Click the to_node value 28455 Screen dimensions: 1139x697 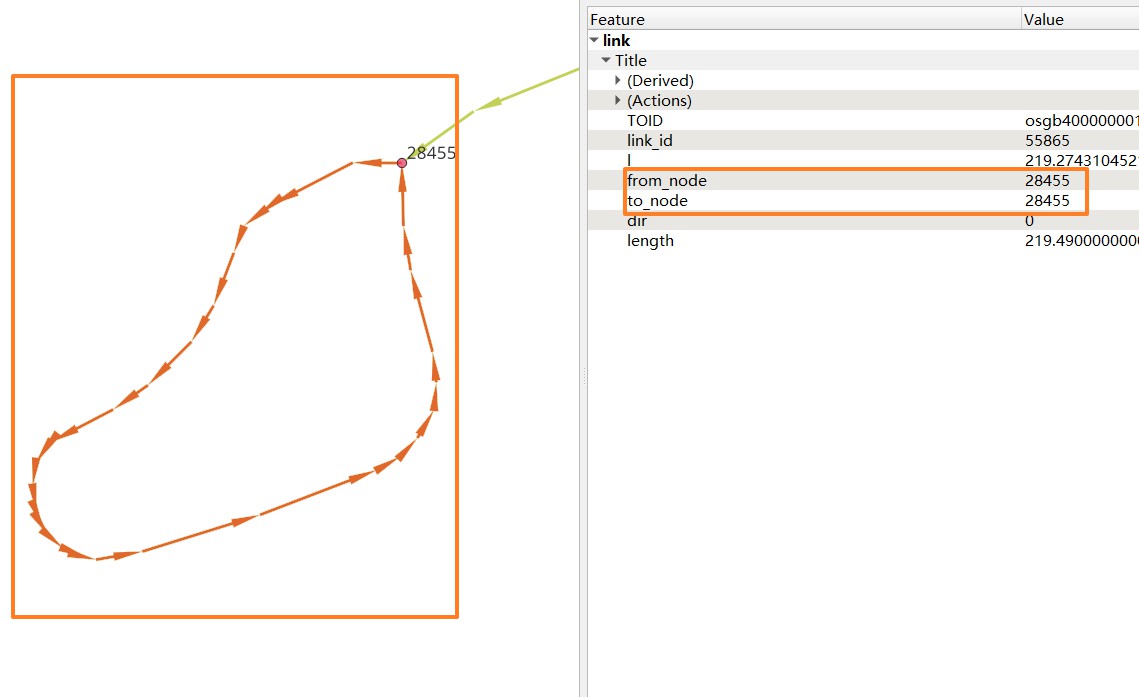point(1047,200)
